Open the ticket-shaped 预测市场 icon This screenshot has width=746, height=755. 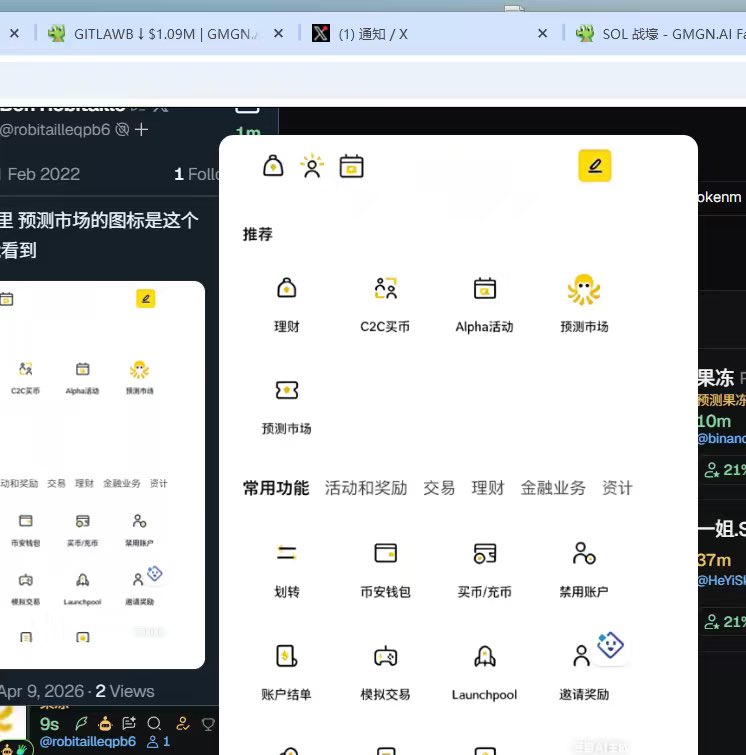pos(287,390)
